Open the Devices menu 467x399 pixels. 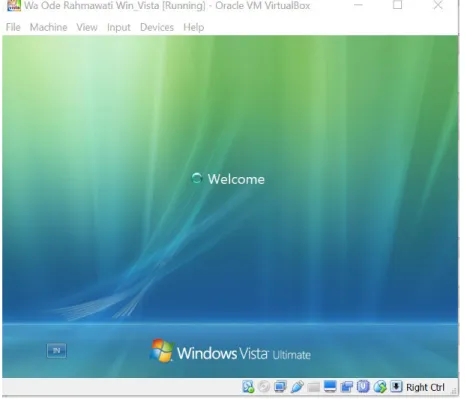tap(157, 27)
